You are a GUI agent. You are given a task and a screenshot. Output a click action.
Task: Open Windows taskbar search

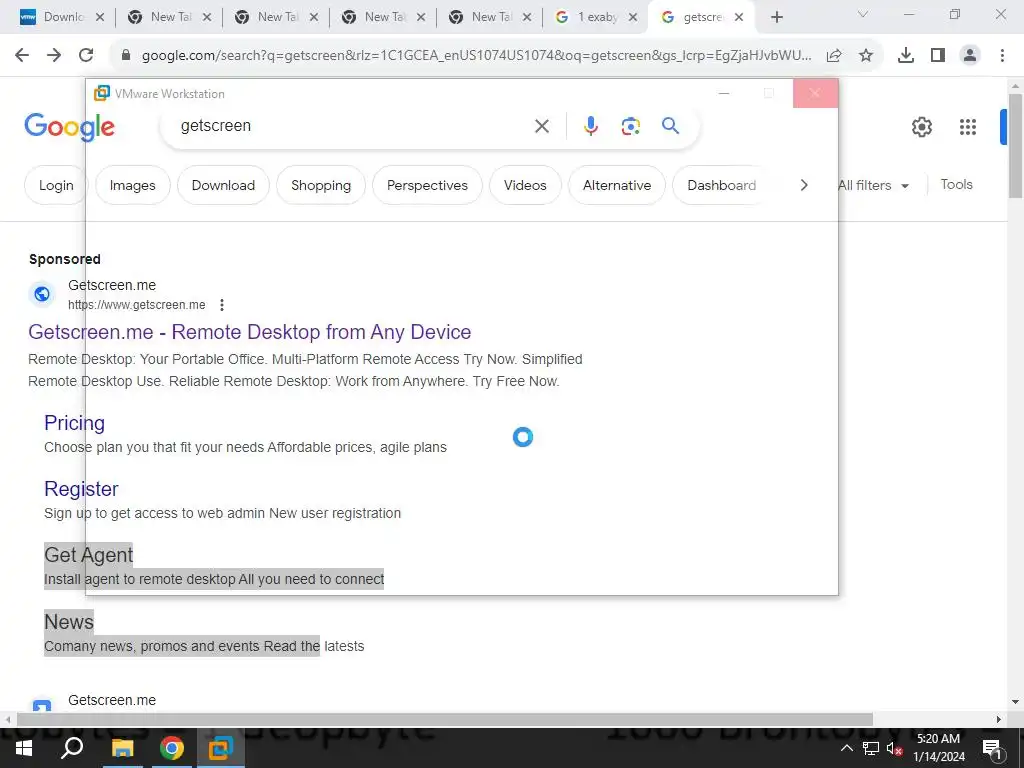(72, 748)
